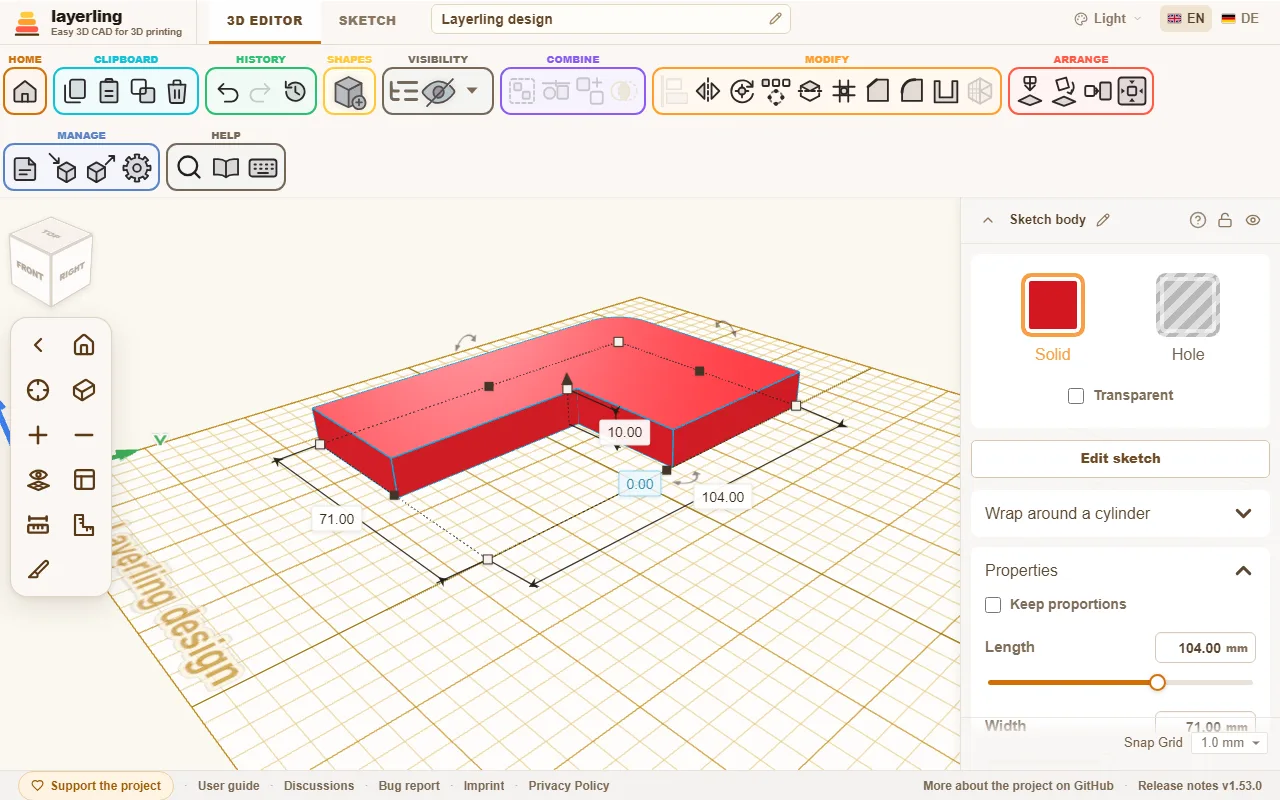Toggle sketch body visibility eye icon
The image size is (1280, 800).
point(1253,220)
